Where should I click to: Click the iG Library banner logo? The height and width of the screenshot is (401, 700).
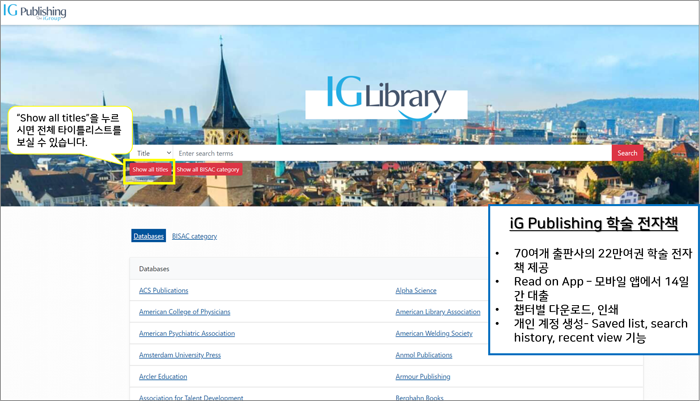[386, 97]
